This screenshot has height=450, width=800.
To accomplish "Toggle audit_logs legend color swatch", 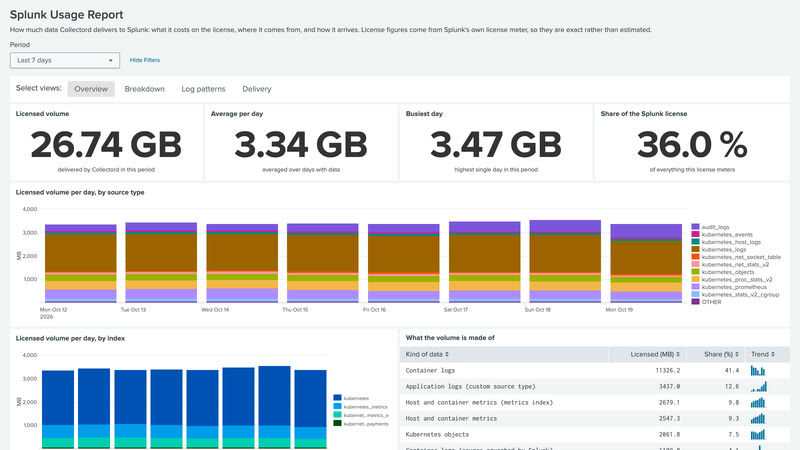I will [695, 227].
